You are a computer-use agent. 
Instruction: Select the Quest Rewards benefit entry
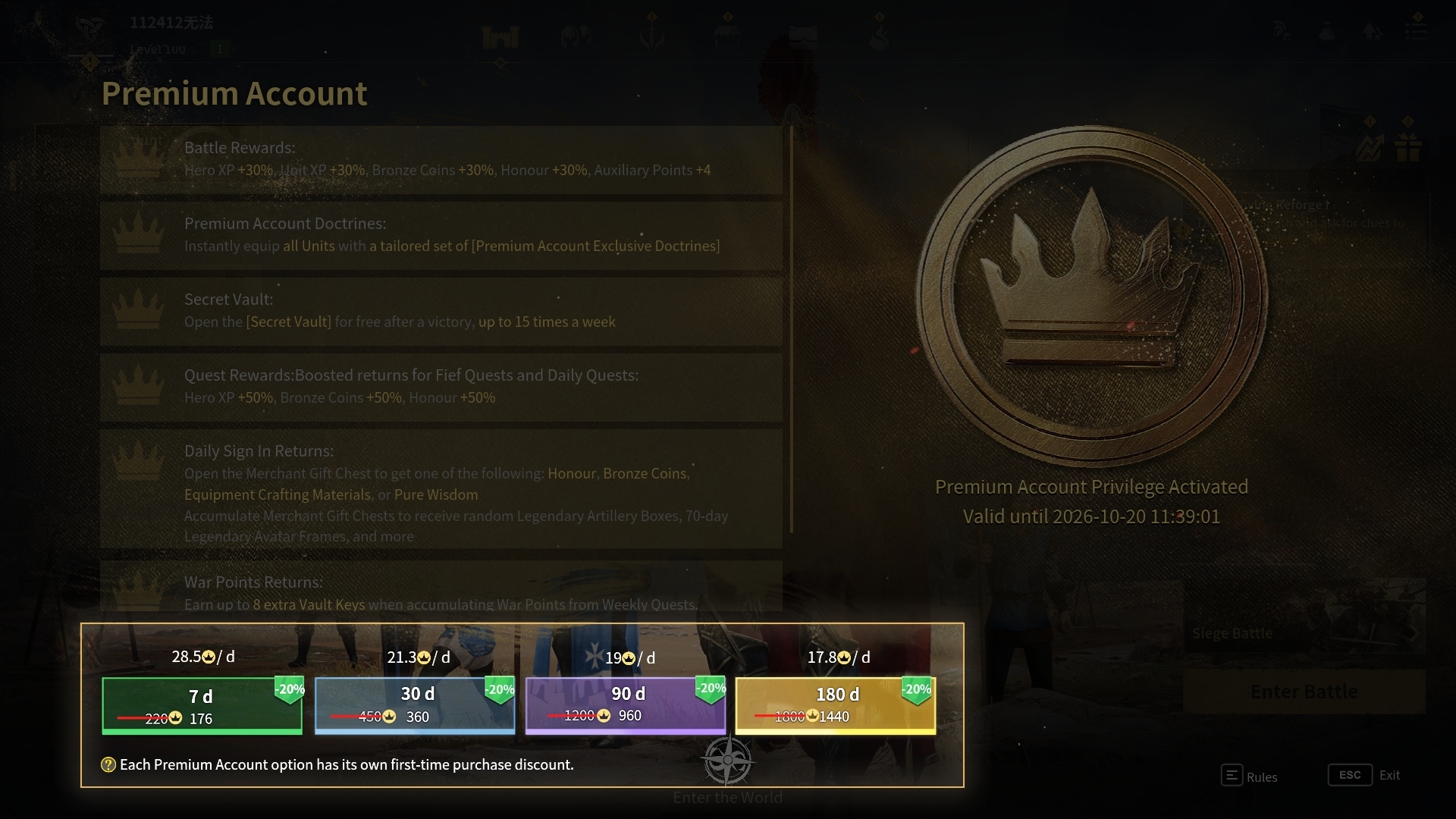441,387
